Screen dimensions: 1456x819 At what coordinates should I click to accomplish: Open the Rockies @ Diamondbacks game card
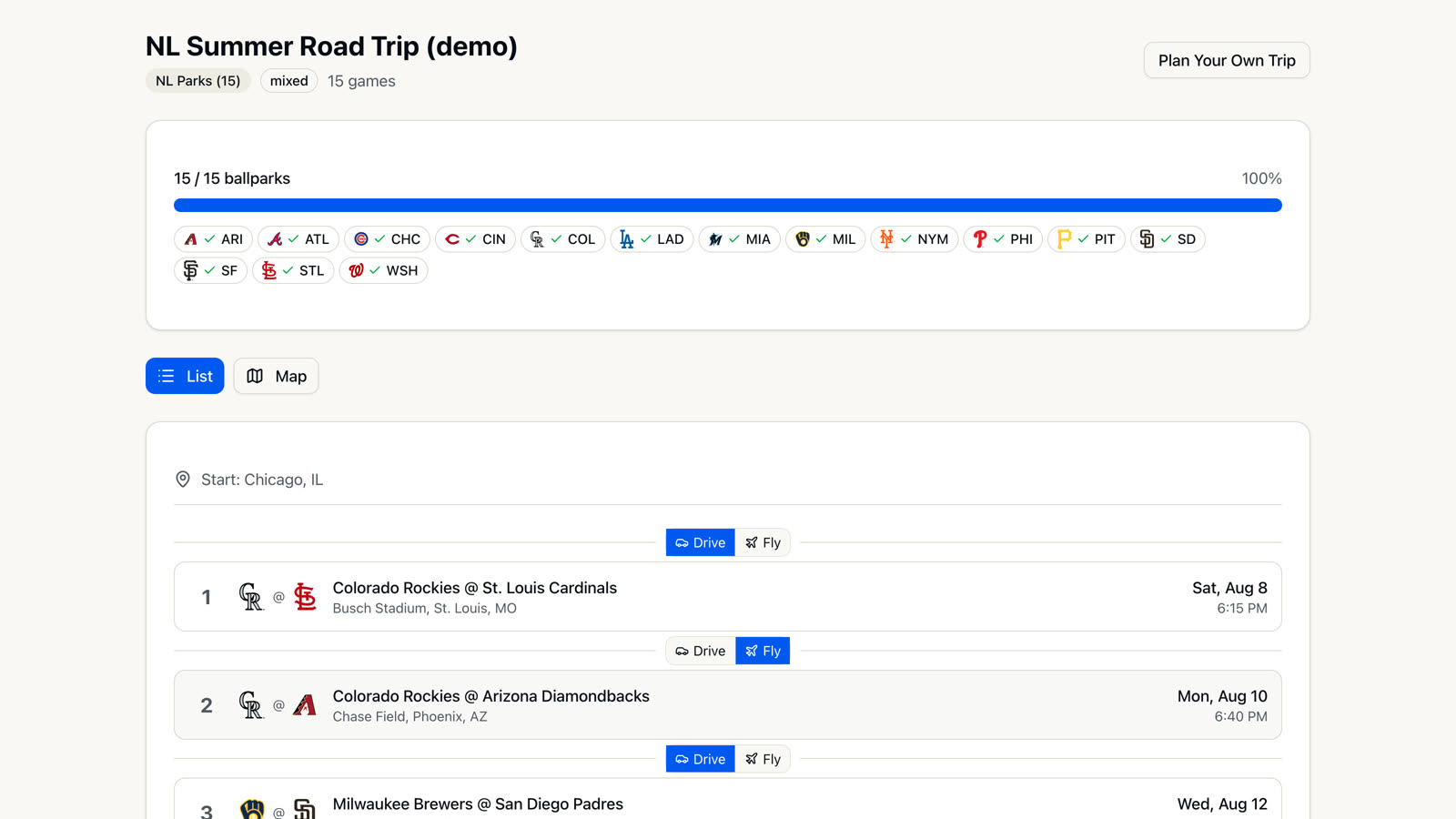click(728, 705)
